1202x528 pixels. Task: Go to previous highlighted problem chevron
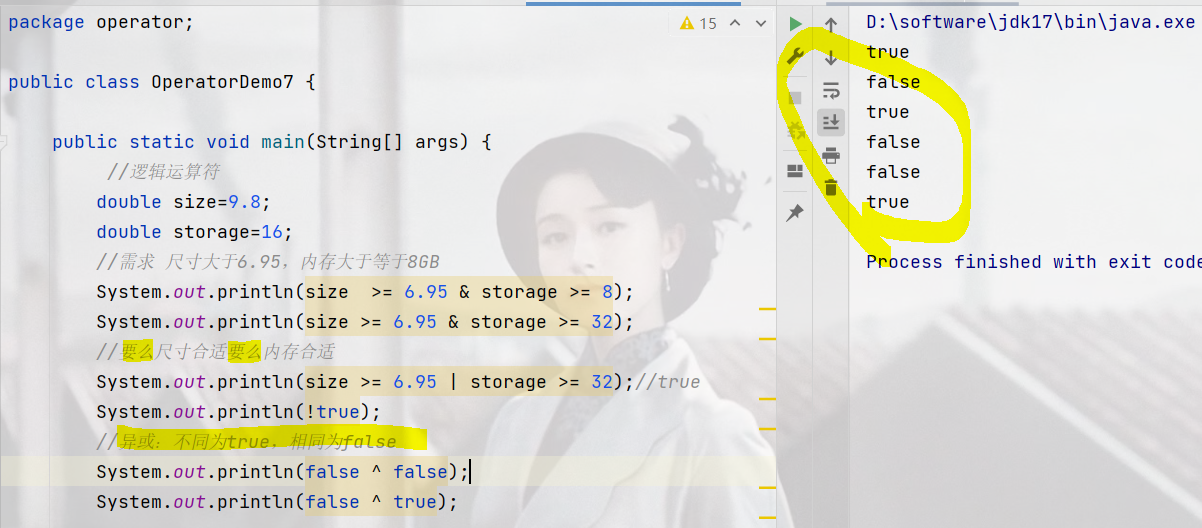click(x=734, y=23)
